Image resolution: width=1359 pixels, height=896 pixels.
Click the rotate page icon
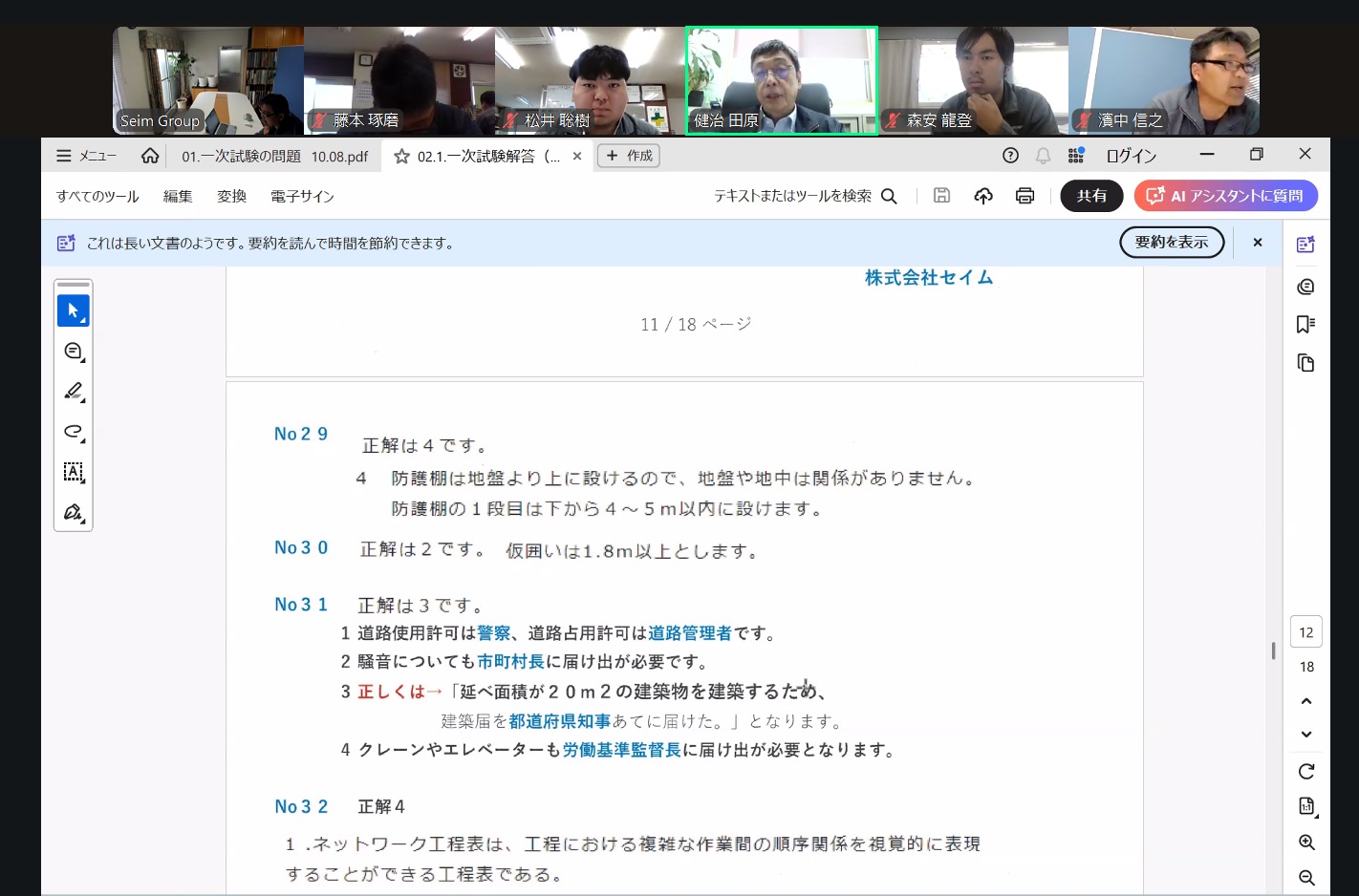(x=1306, y=771)
